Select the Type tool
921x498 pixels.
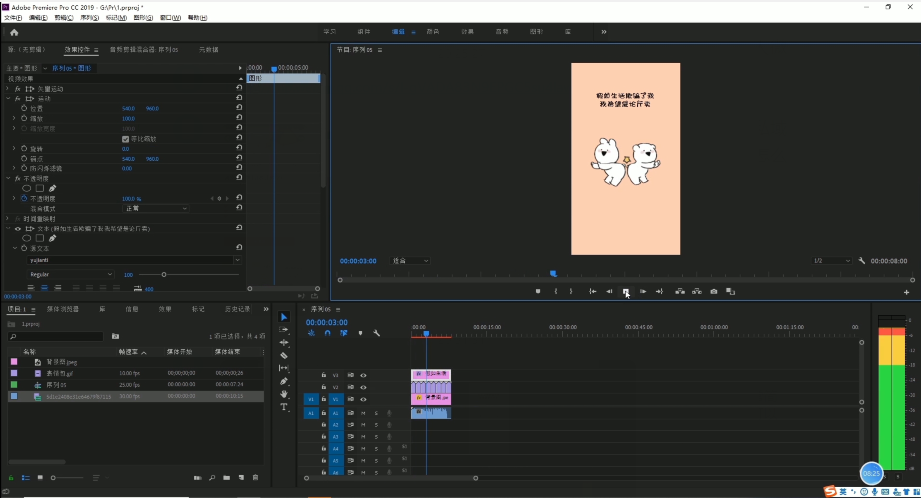pyautogui.click(x=284, y=407)
